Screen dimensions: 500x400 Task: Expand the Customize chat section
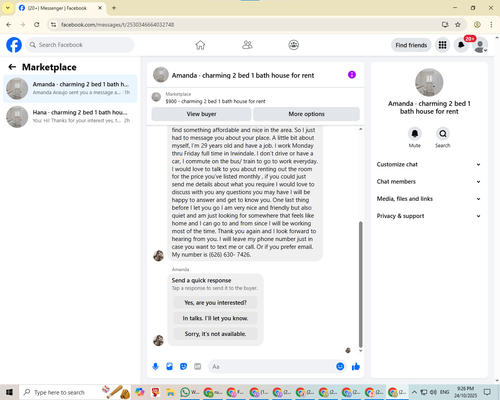(x=429, y=164)
